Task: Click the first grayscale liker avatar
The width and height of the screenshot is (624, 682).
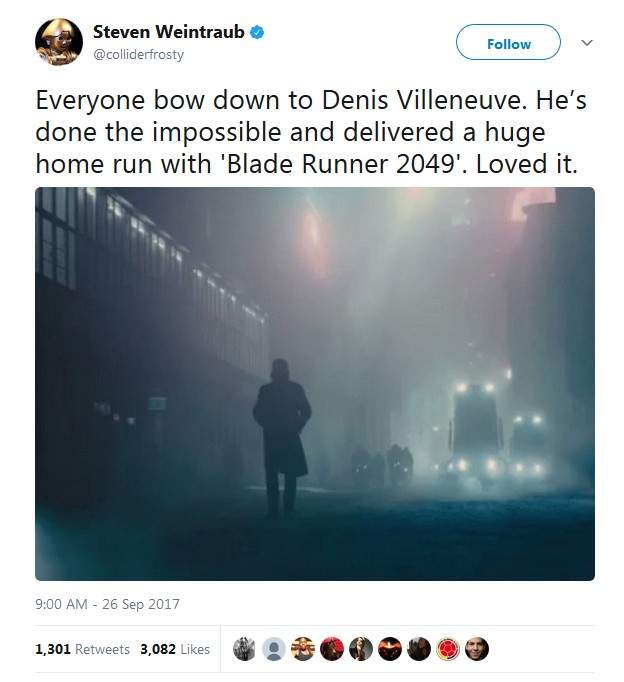Action: [x=244, y=649]
